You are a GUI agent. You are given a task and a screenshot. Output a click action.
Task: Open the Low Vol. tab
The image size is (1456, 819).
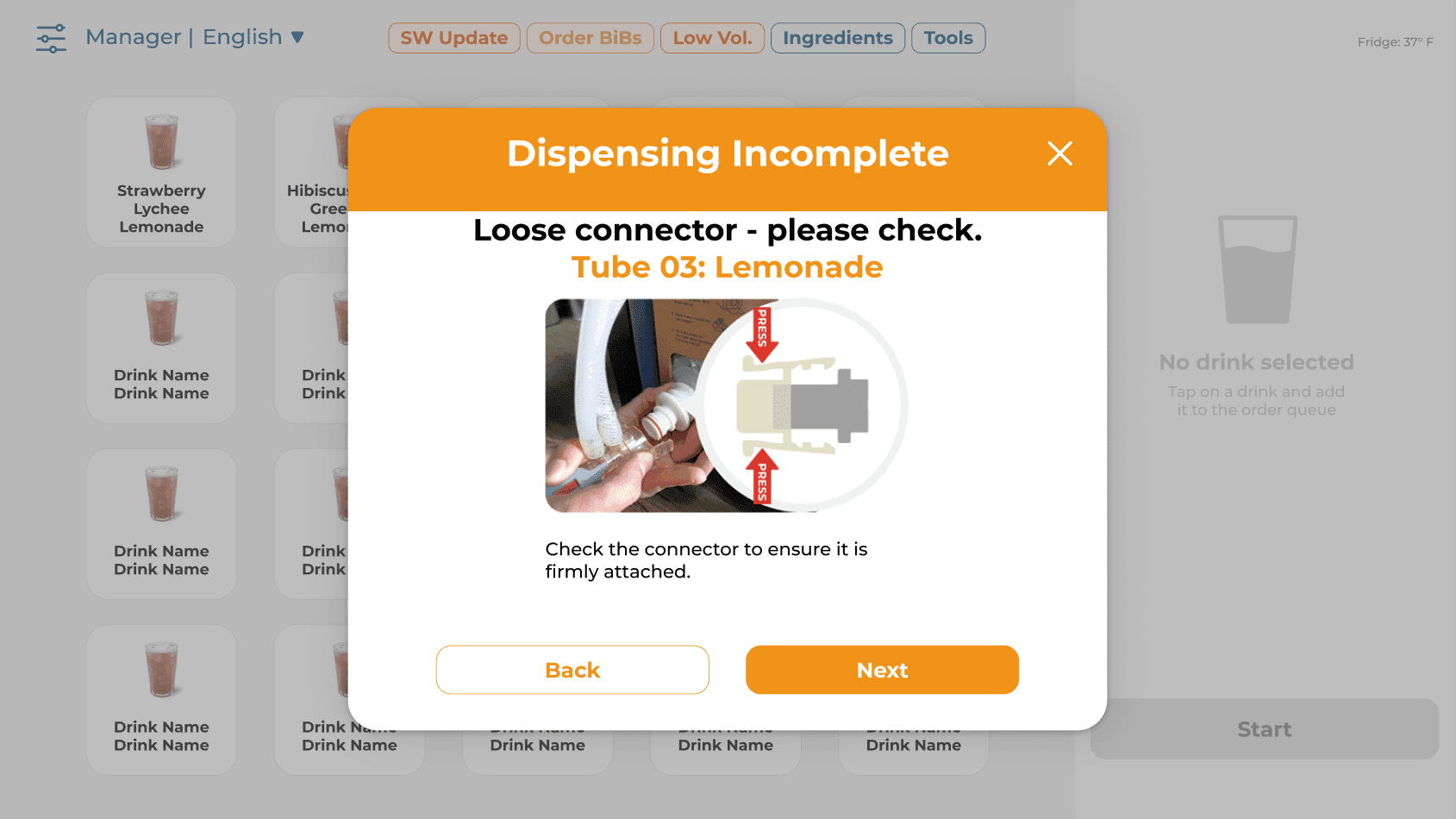pos(712,38)
